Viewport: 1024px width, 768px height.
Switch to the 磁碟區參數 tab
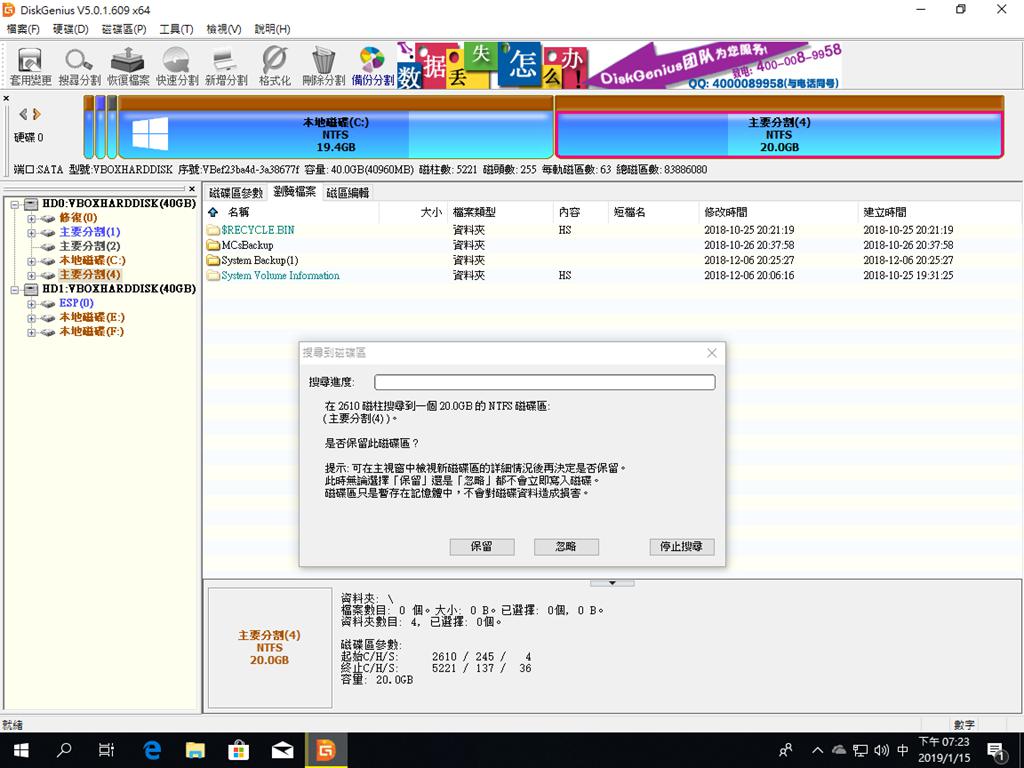(236, 193)
